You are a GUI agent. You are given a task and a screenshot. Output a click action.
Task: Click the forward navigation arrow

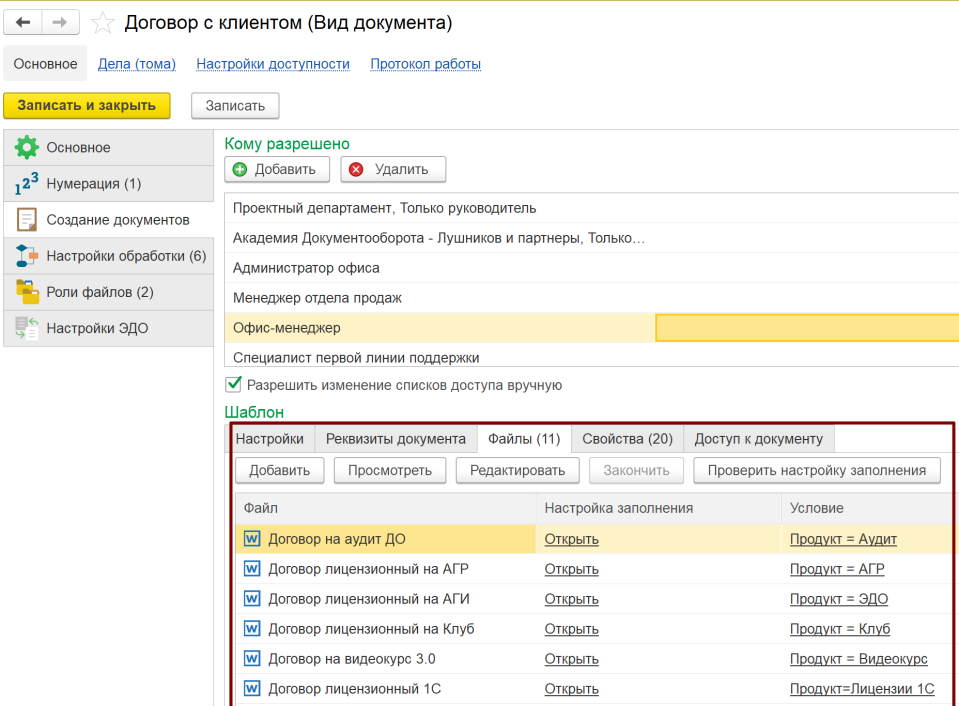click(60, 22)
